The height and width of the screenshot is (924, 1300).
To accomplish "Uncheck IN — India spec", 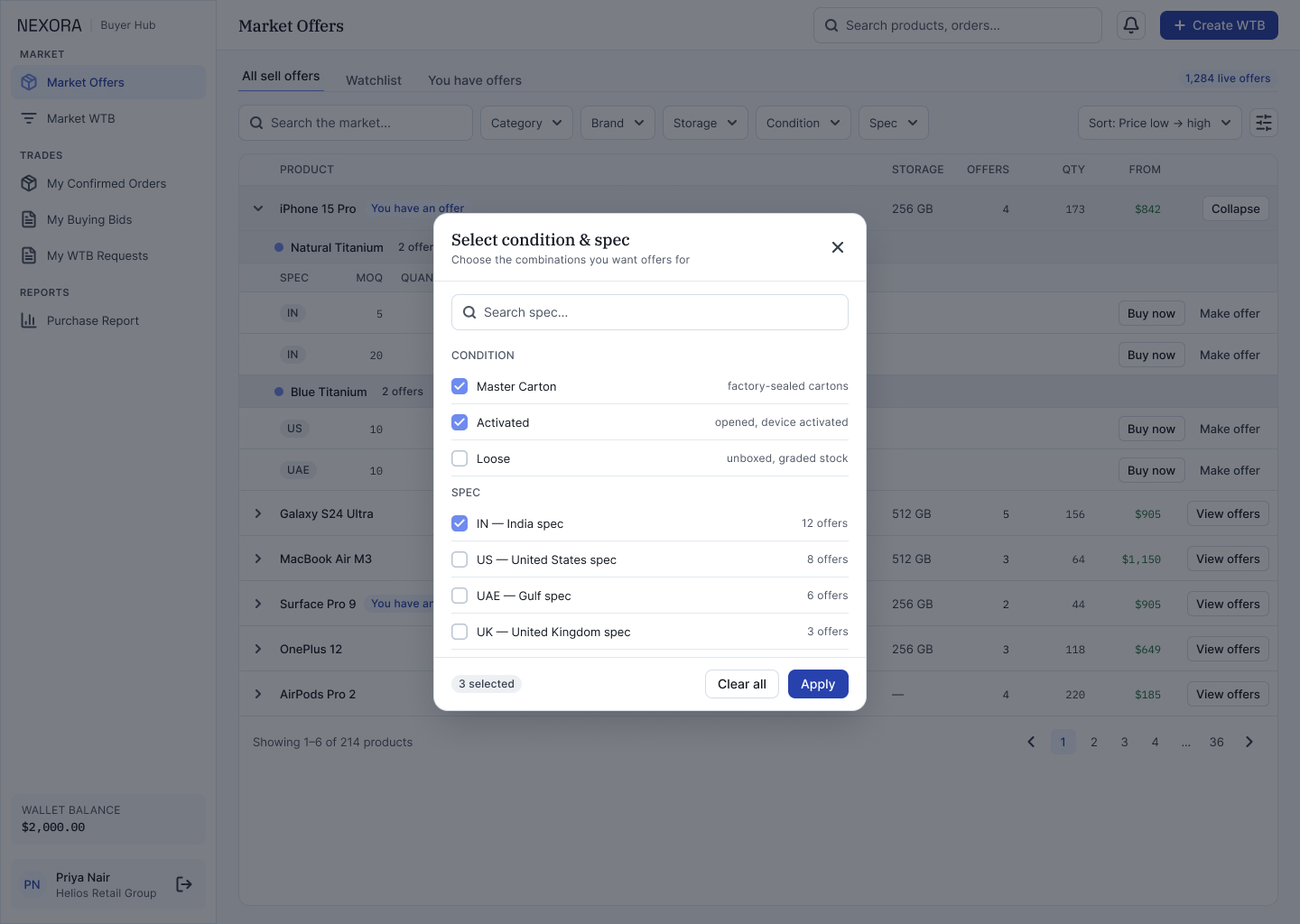I will pos(460,523).
